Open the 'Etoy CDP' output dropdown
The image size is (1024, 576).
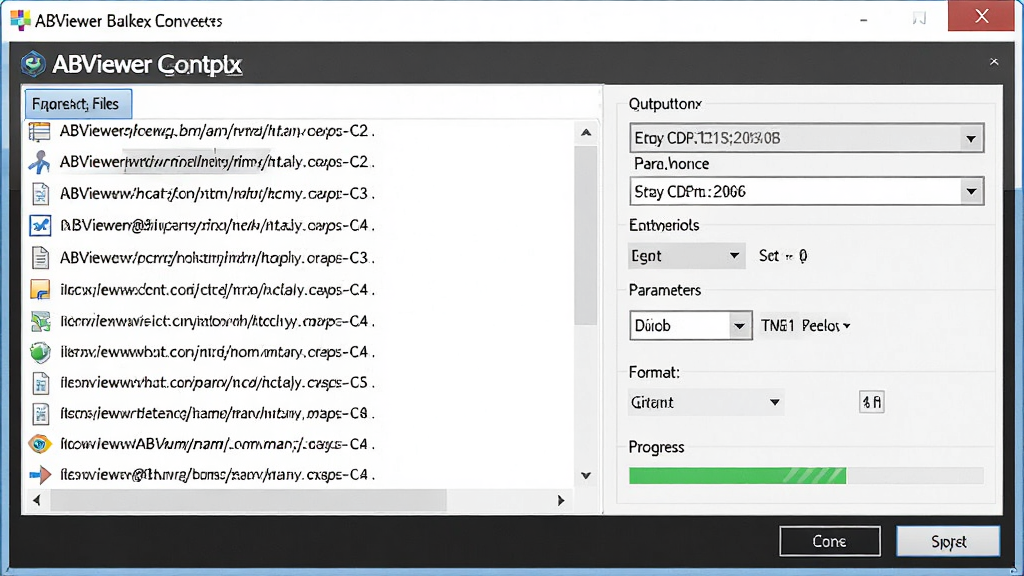[x=807, y=138]
